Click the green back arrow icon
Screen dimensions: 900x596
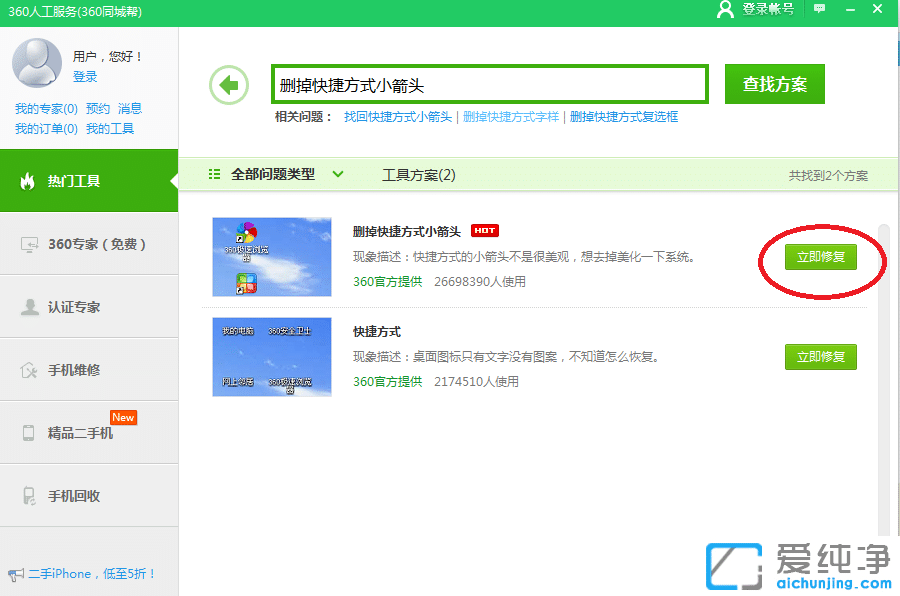coord(228,84)
